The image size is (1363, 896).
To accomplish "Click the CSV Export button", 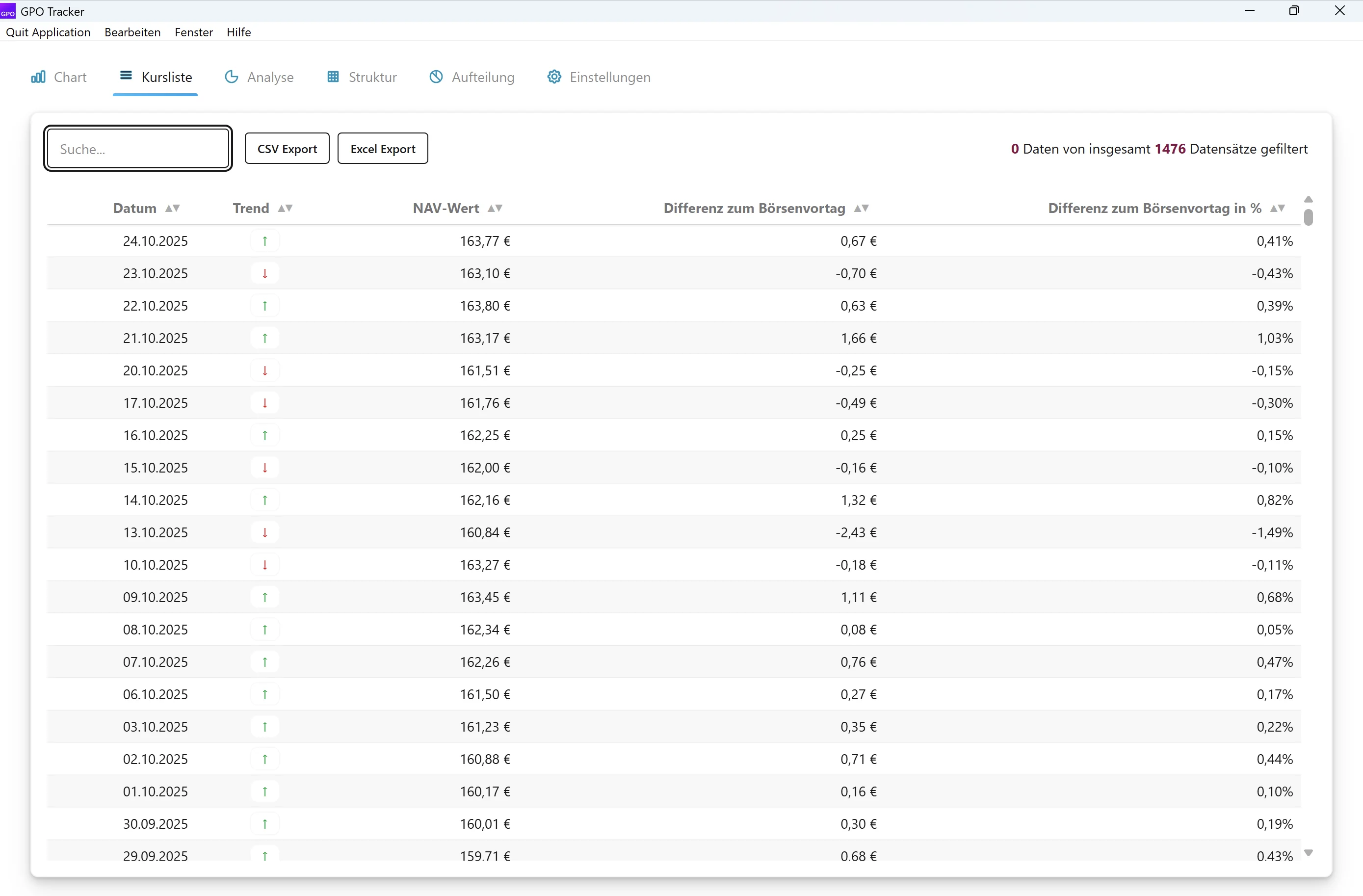I will (287, 148).
